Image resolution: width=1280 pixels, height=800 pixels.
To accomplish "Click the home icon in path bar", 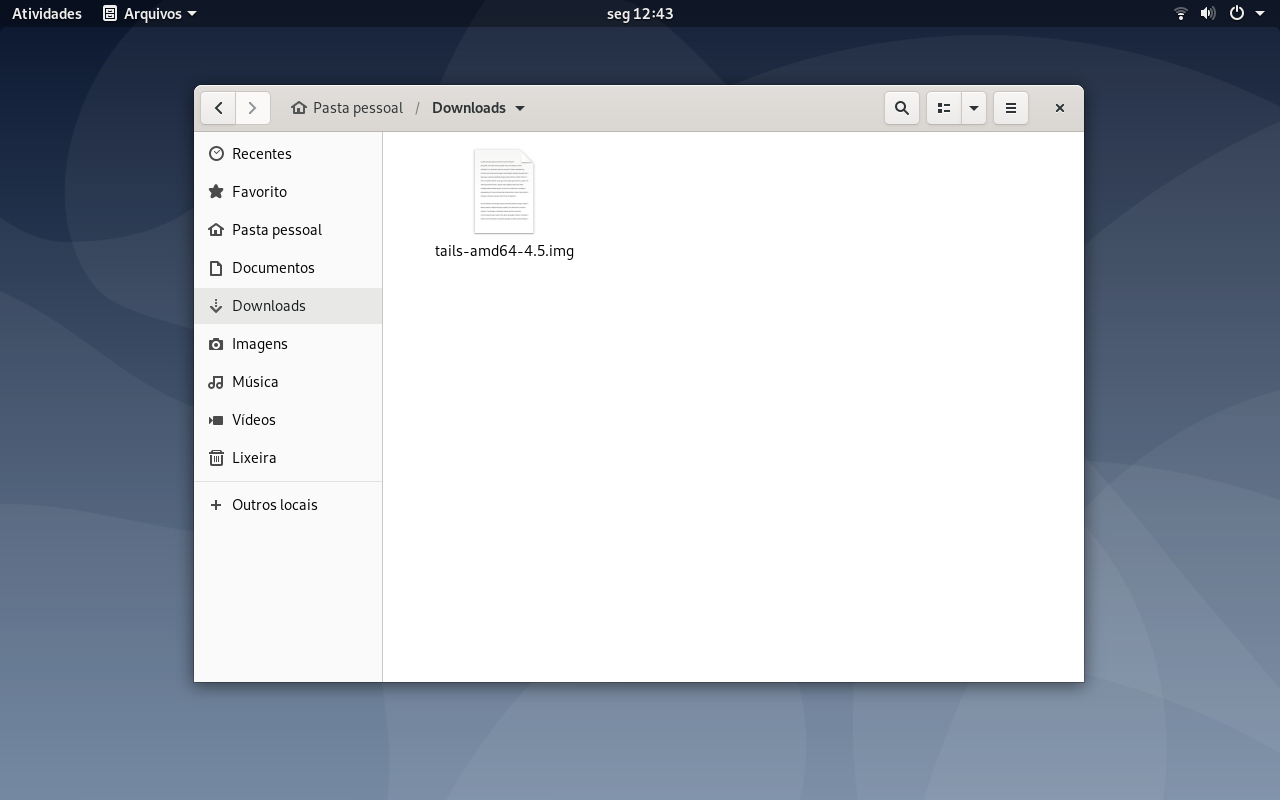I will click(x=299, y=108).
